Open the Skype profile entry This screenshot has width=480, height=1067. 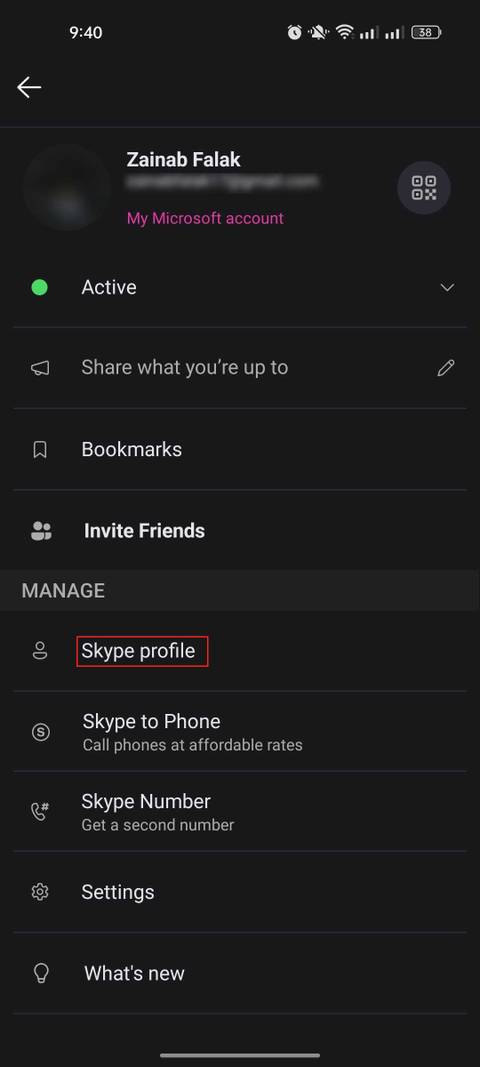[x=240, y=651]
